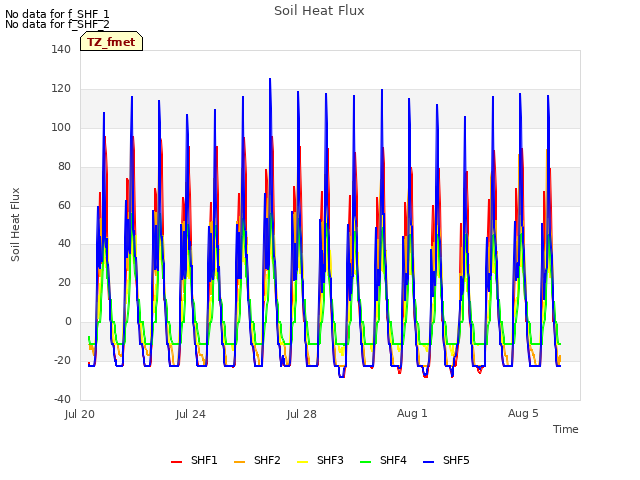Screen dimensions: 640x480
Task: Toggle the SHF2 legend entry
Action: pyautogui.click(x=257, y=460)
